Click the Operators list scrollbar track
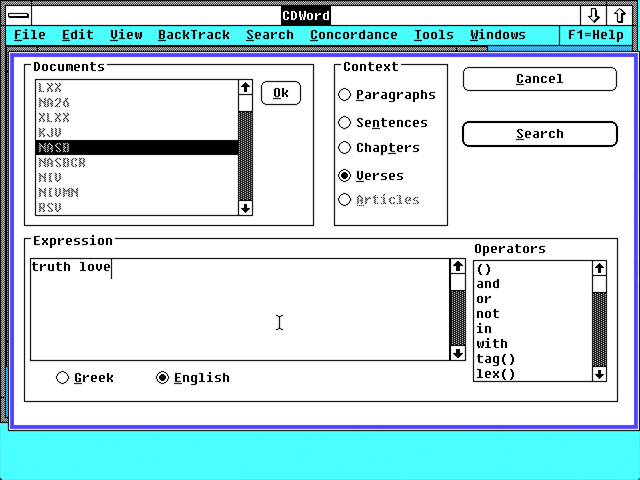Image resolution: width=640 pixels, height=480 pixels. point(599,329)
